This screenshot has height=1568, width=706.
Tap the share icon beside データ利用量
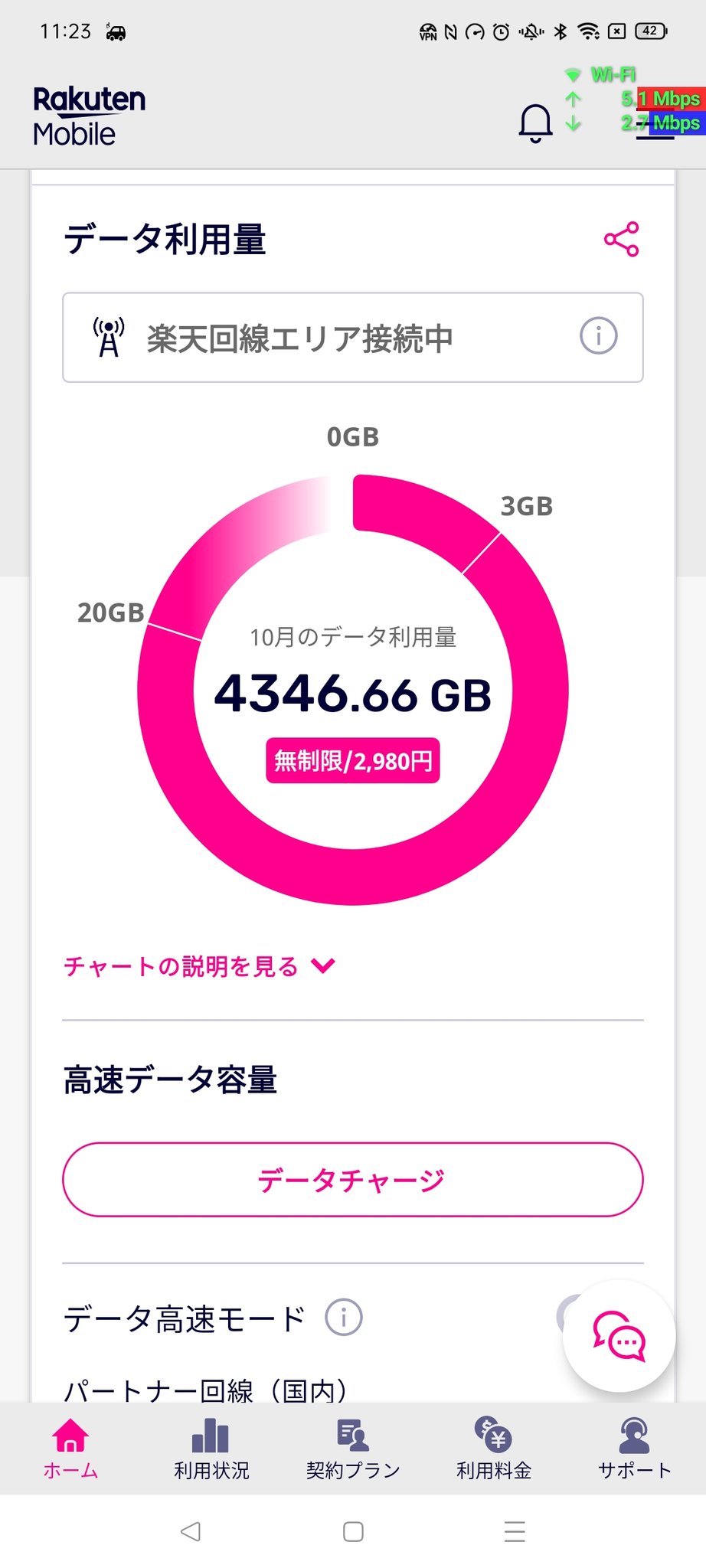[621, 240]
